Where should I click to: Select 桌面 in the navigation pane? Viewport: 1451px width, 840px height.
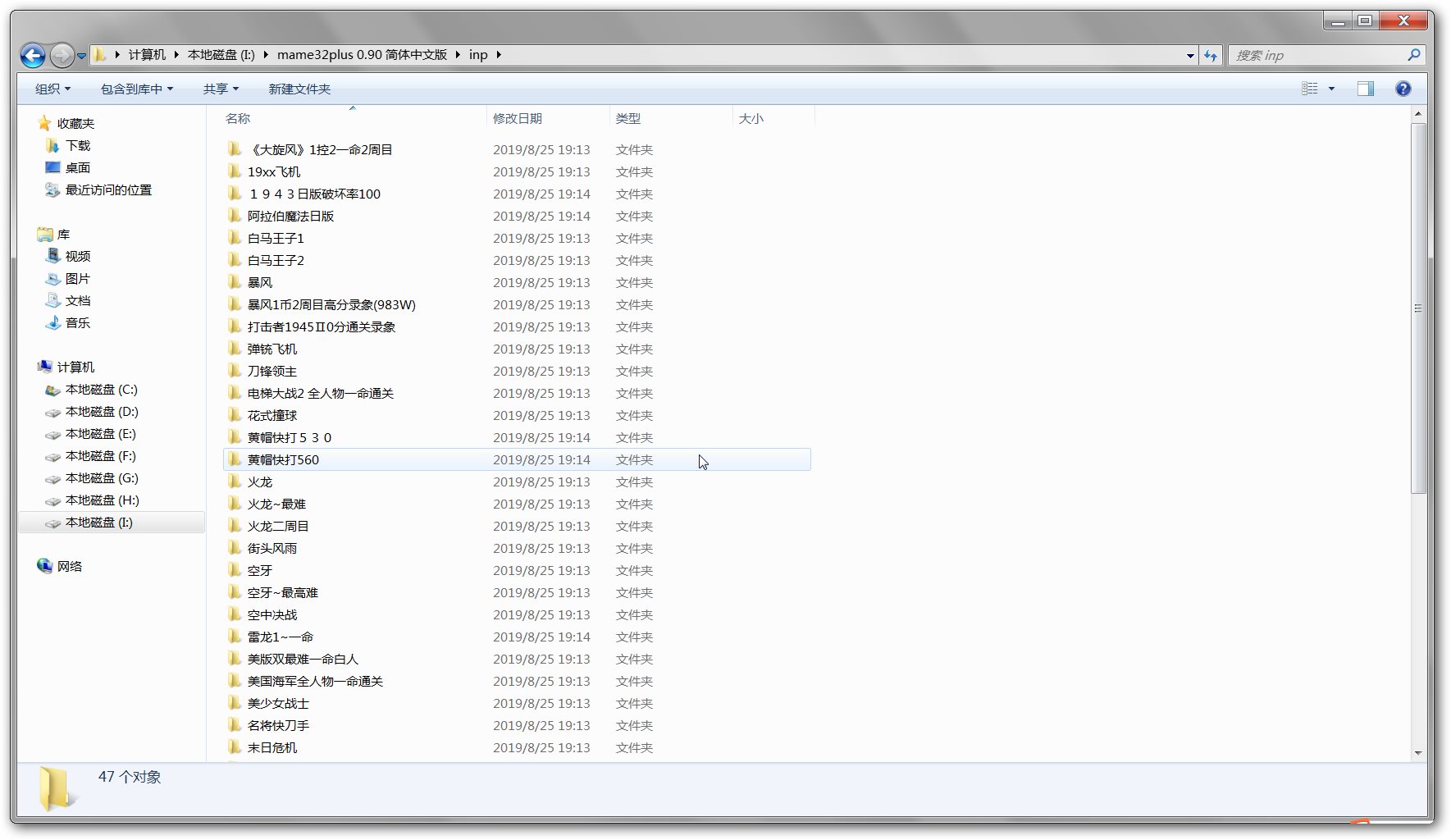point(78,167)
